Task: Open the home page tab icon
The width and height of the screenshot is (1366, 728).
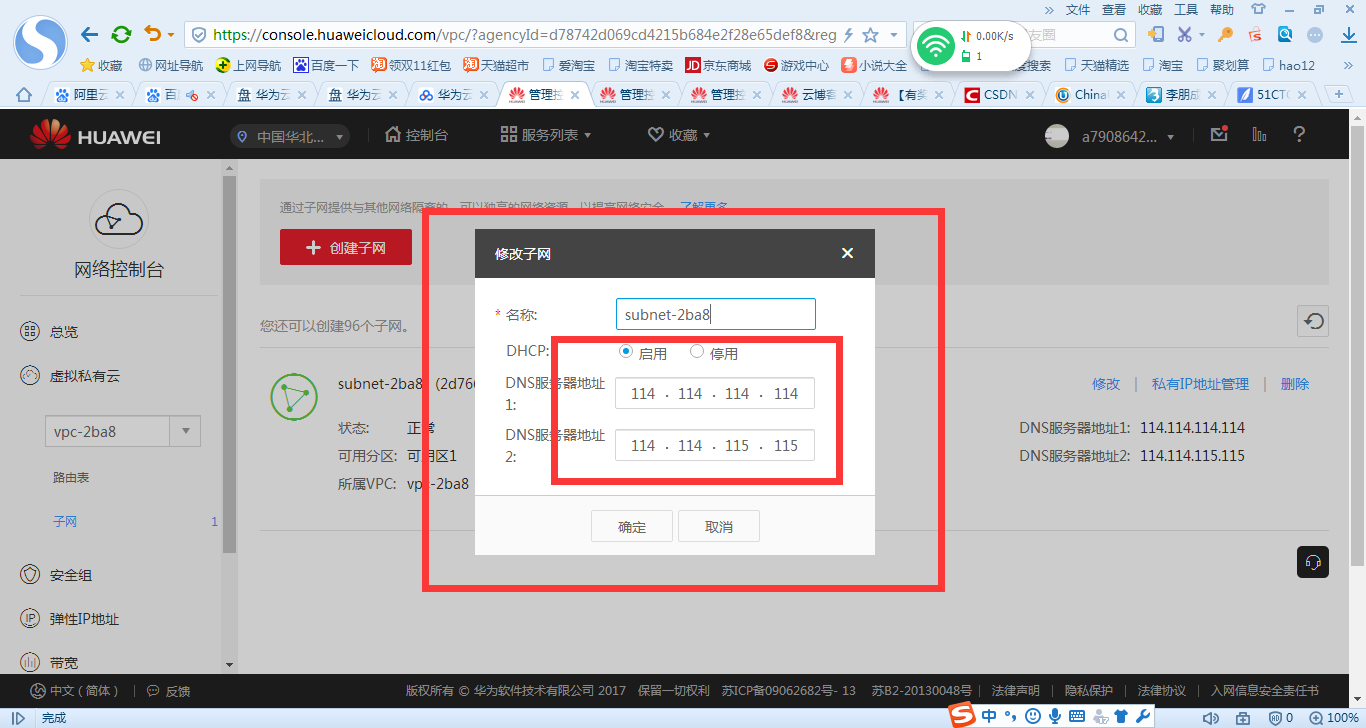Action: tap(24, 95)
